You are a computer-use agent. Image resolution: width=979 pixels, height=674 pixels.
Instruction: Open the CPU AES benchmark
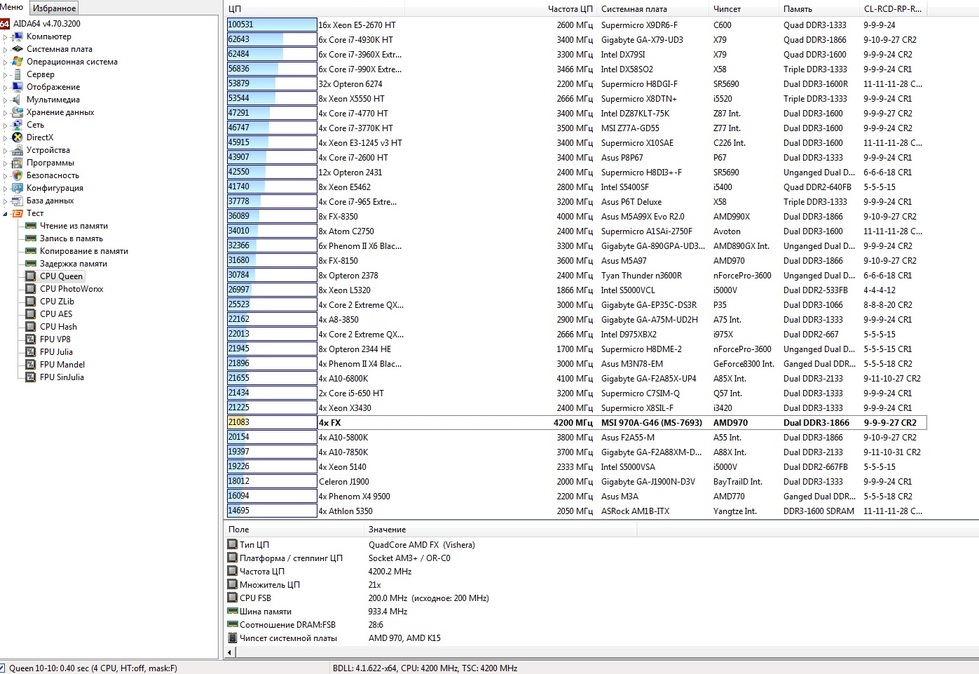58,314
